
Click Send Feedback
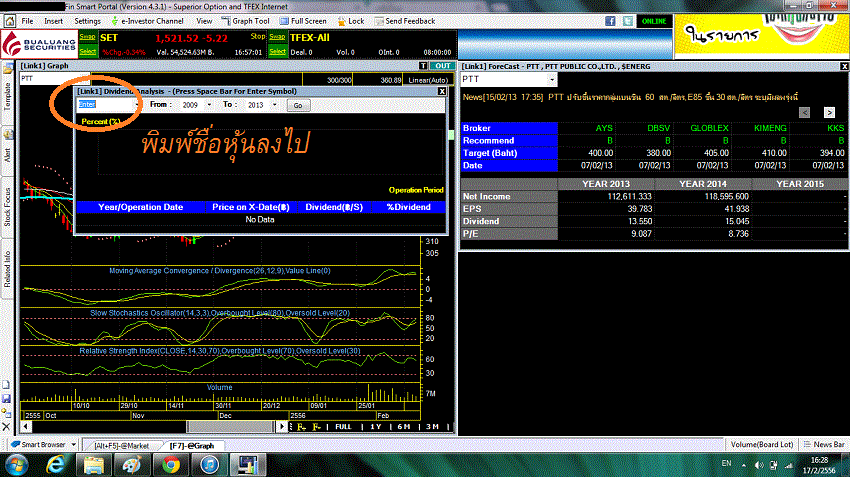tap(405, 21)
